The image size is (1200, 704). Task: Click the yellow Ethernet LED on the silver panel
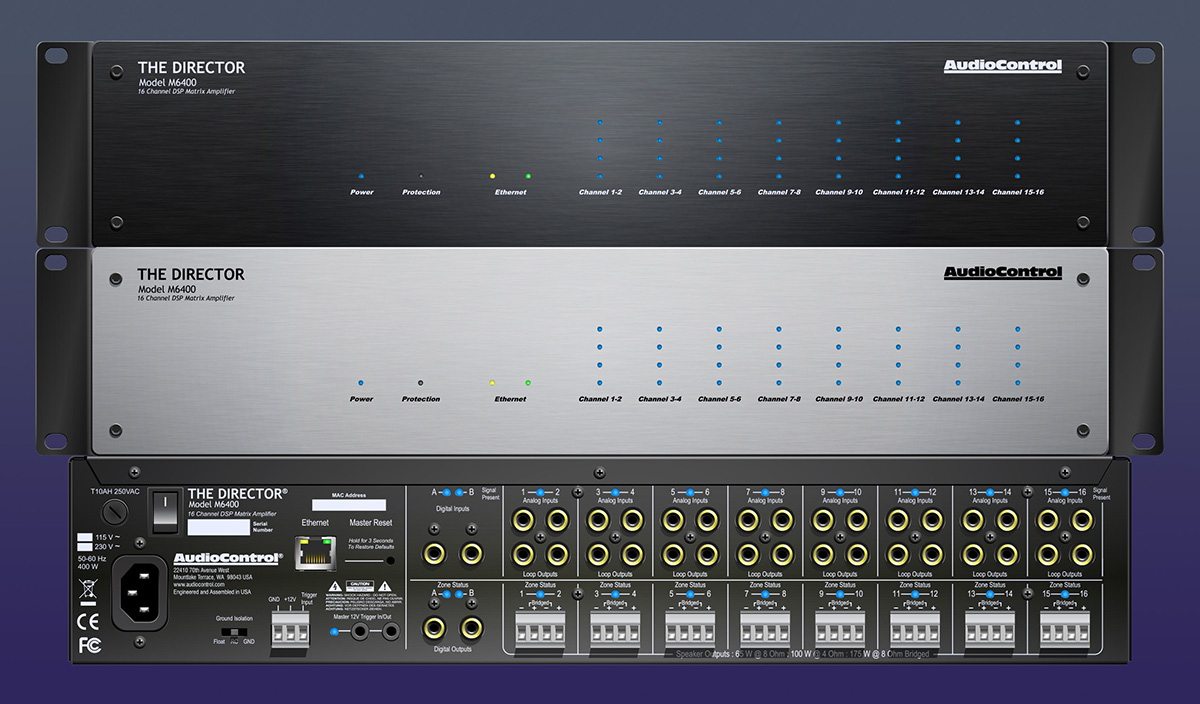pos(492,383)
